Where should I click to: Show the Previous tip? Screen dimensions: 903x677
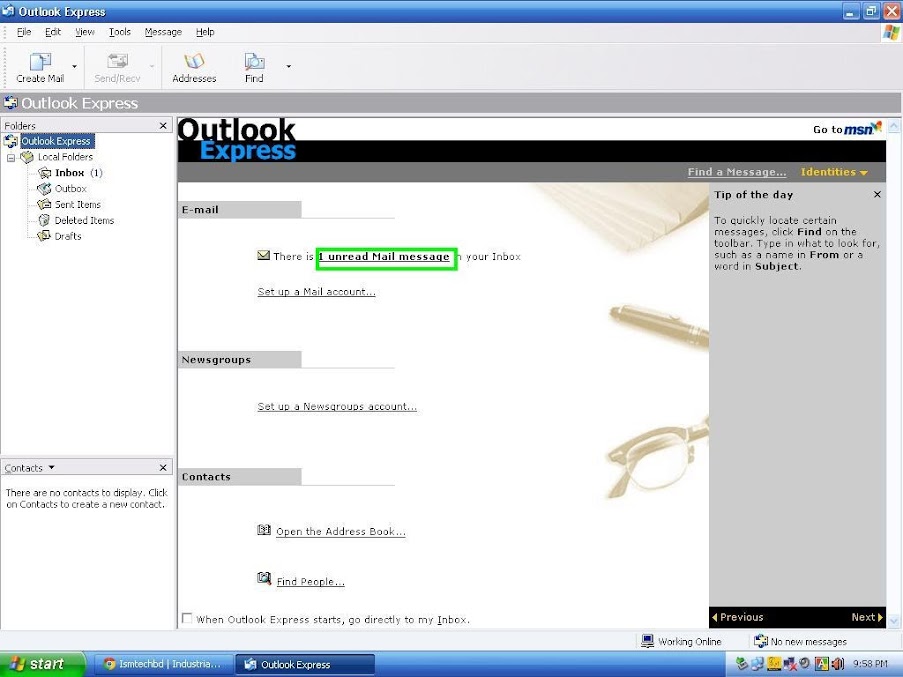pos(738,617)
